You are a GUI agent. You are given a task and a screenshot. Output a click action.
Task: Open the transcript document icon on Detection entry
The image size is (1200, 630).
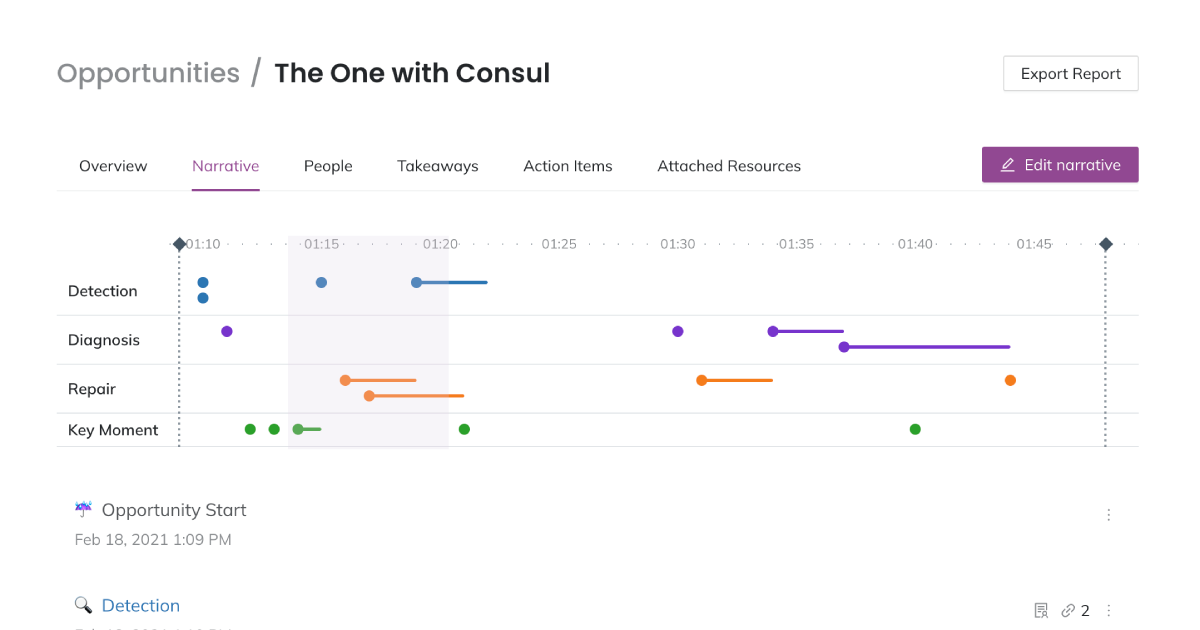1041,609
